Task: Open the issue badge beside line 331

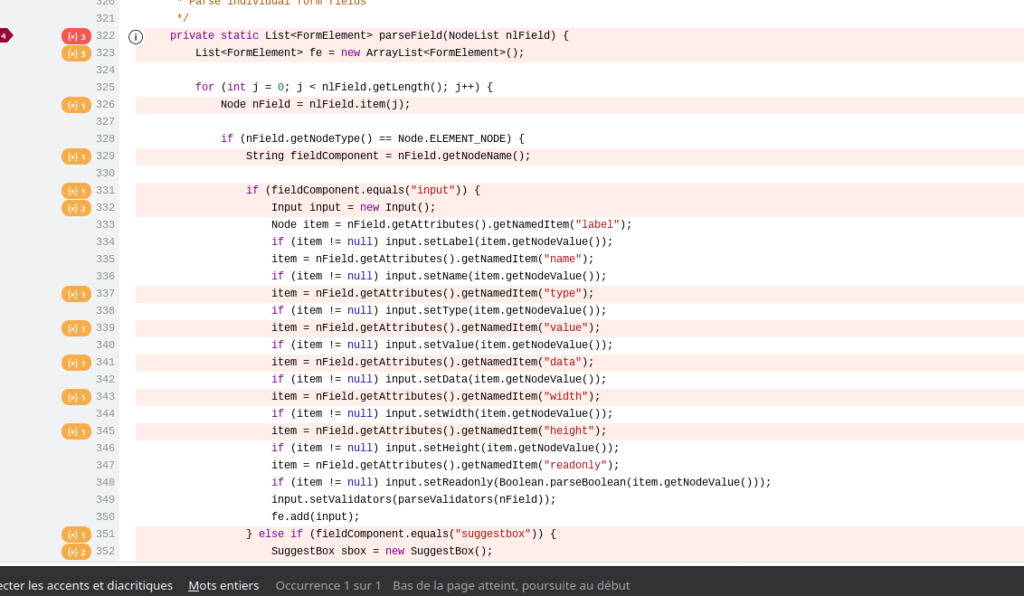Action: [x=75, y=190]
